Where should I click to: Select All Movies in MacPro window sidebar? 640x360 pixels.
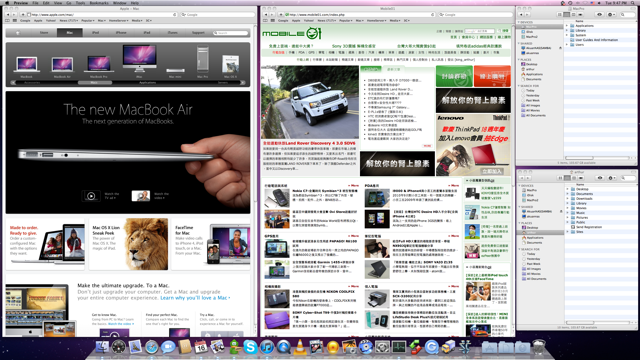pyautogui.click(x=532, y=110)
